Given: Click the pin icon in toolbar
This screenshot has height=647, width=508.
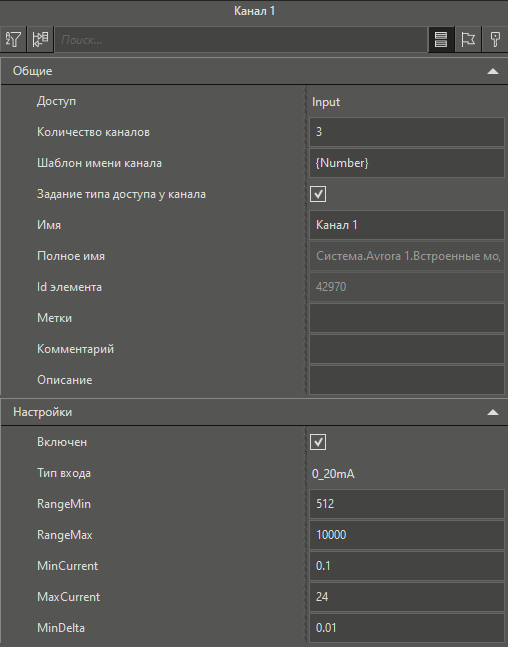Looking at the screenshot, I should (495, 40).
